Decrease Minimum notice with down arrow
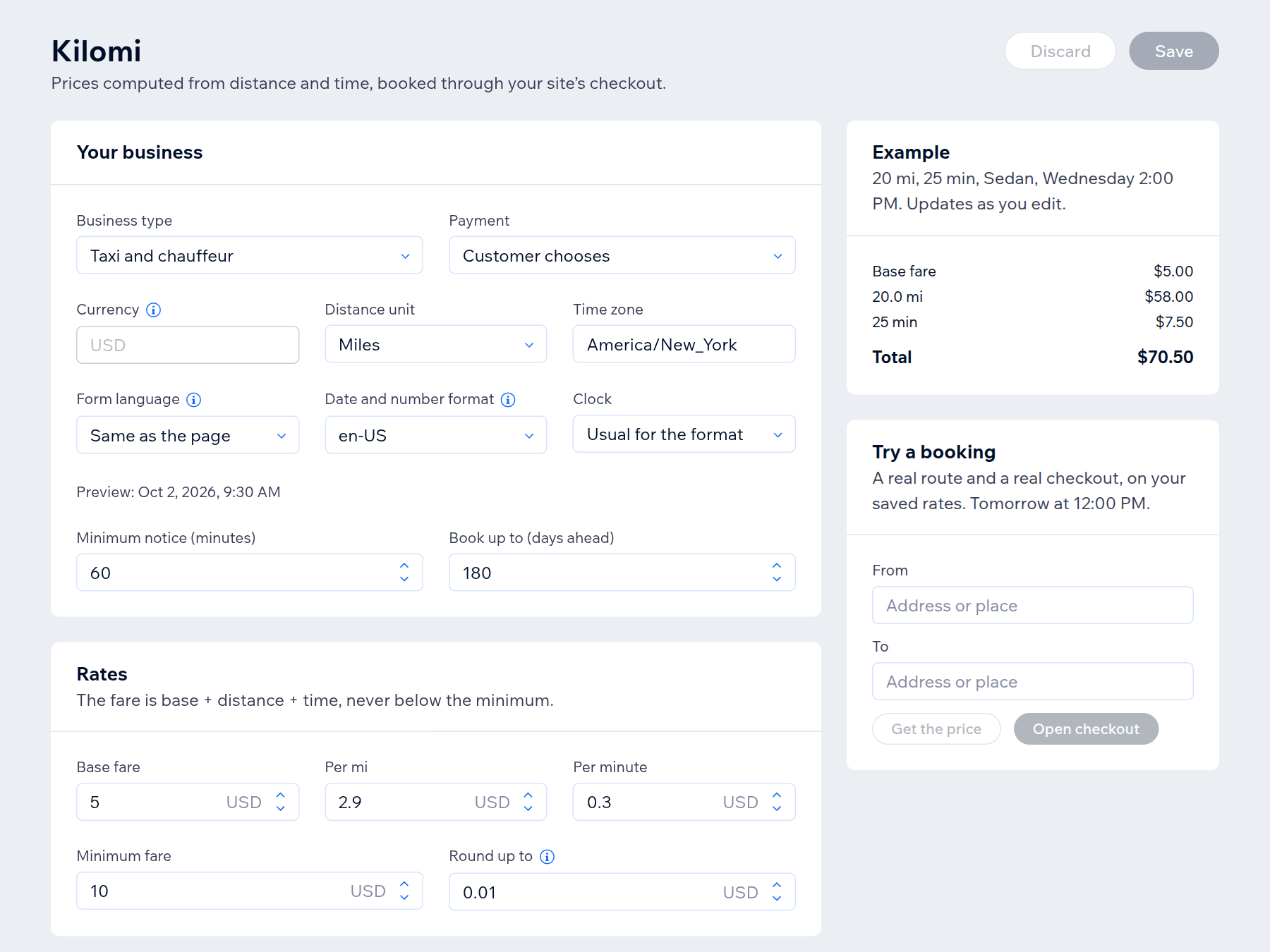This screenshot has width=1270, height=952. coord(404,579)
